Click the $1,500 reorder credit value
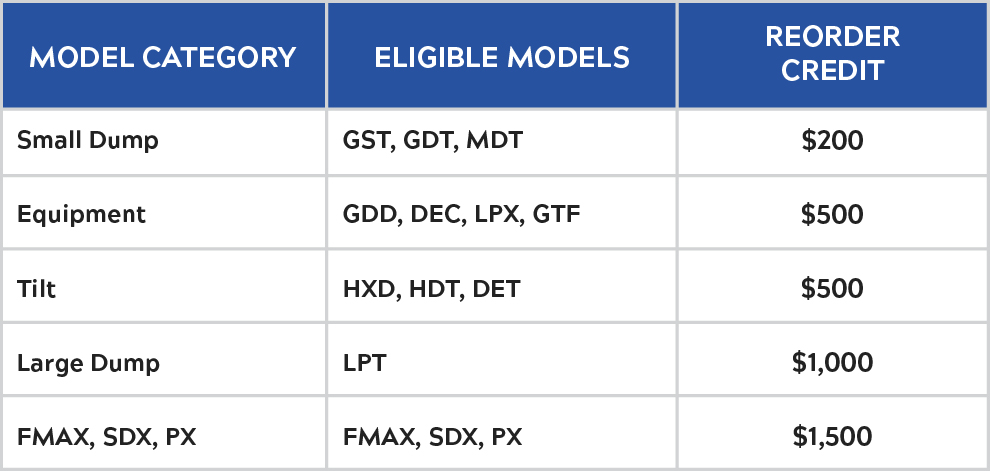The width and height of the screenshot is (990, 471). click(x=832, y=438)
